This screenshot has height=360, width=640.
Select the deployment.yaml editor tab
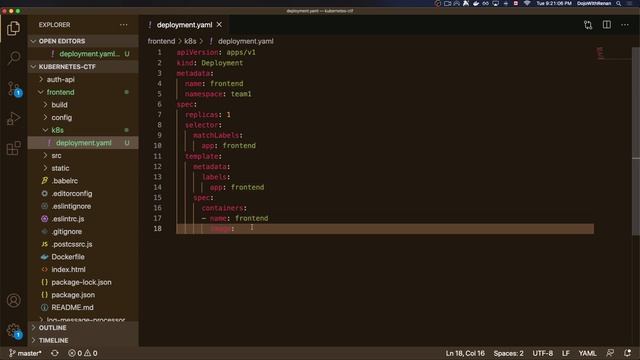(x=184, y=25)
